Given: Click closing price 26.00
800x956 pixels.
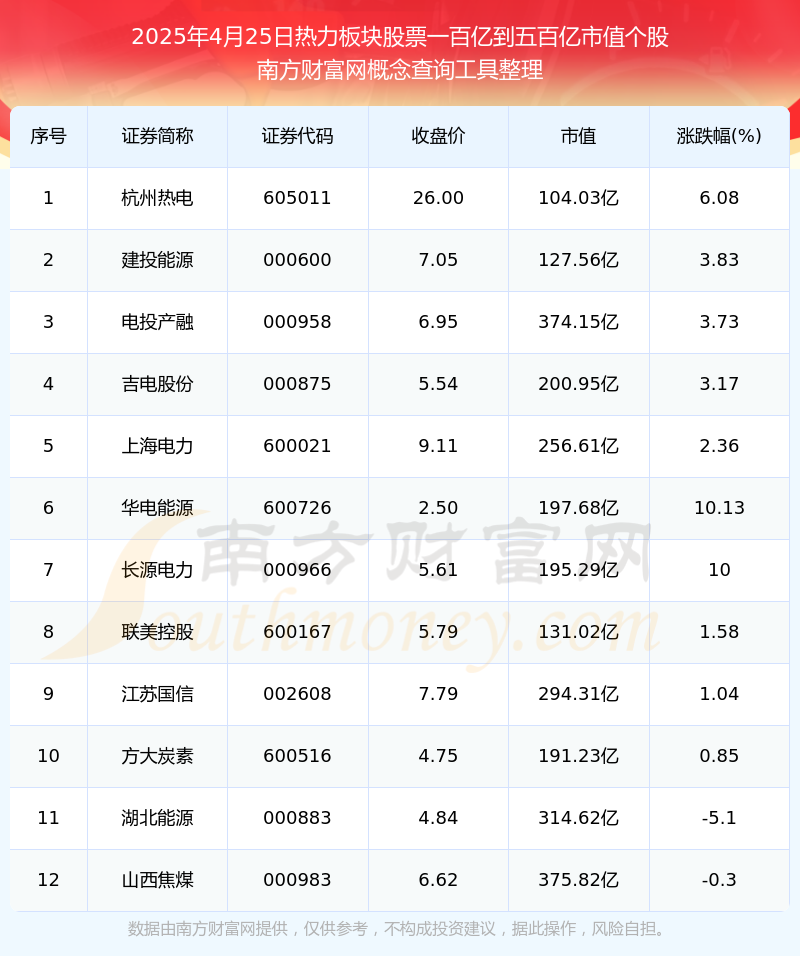Looking at the screenshot, I should 438,198.
